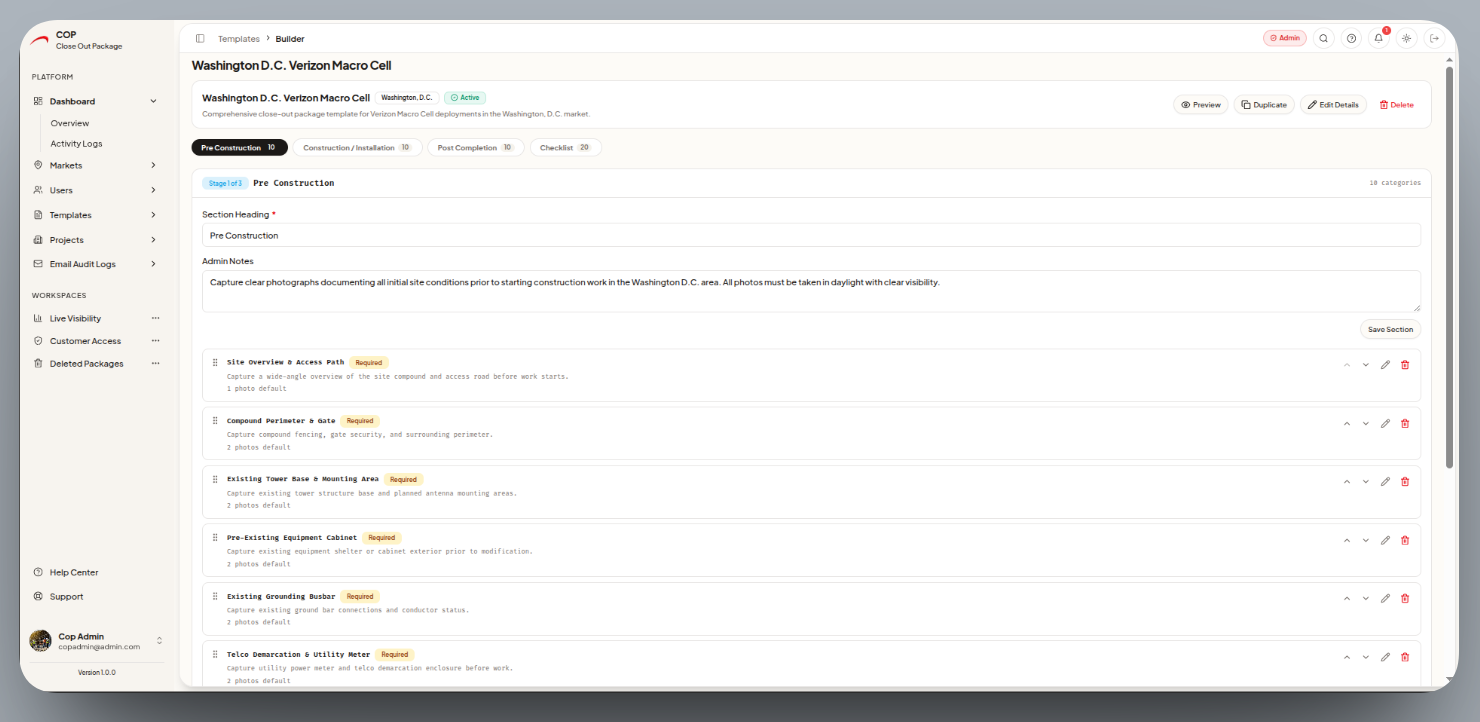The height and width of the screenshot is (722, 1480).
Task: Expand the Templates sidebar menu
Action: coord(153,215)
